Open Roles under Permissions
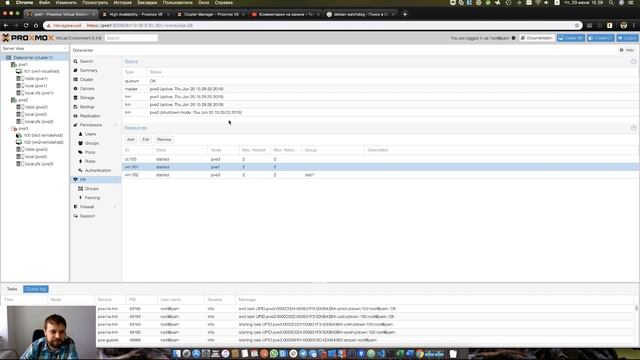The image size is (640, 360). [90, 161]
